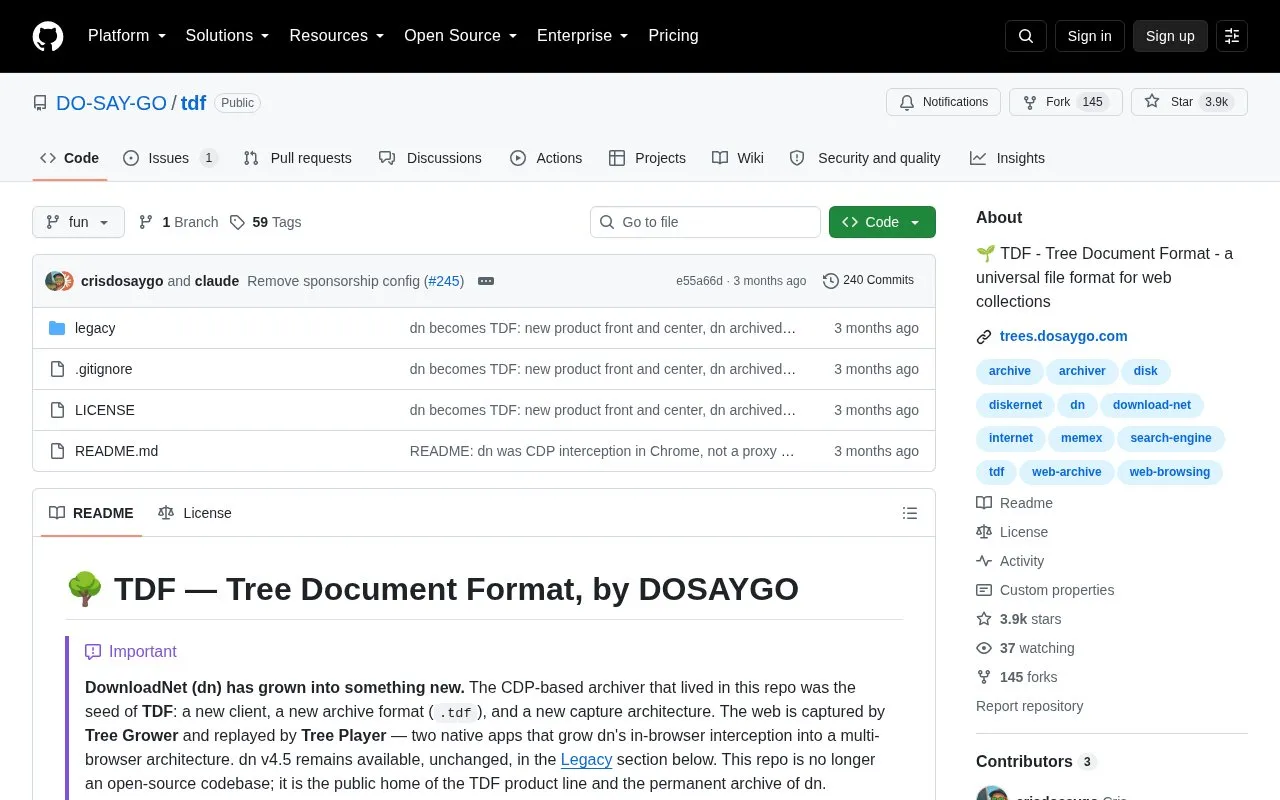Open the Platform menu

click(x=127, y=36)
